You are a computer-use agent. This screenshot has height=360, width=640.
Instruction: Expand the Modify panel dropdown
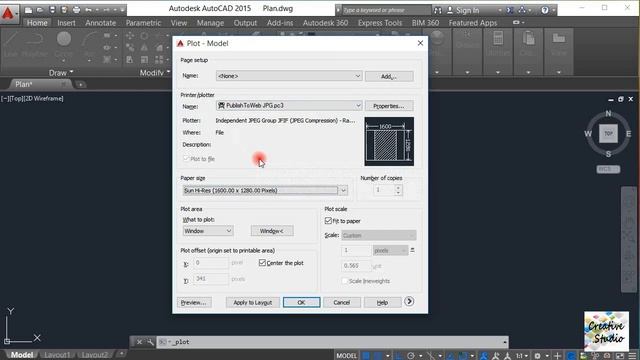coord(155,73)
